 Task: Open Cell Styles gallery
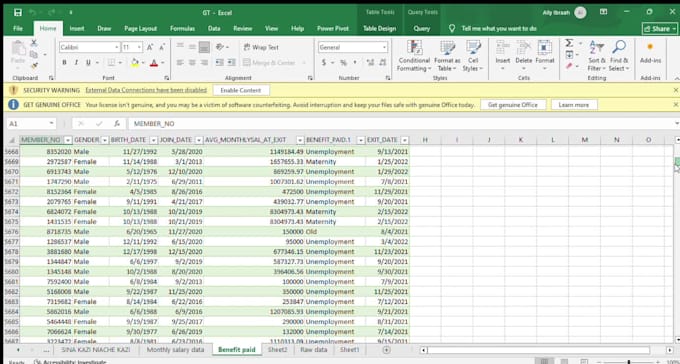[x=473, y=56]
